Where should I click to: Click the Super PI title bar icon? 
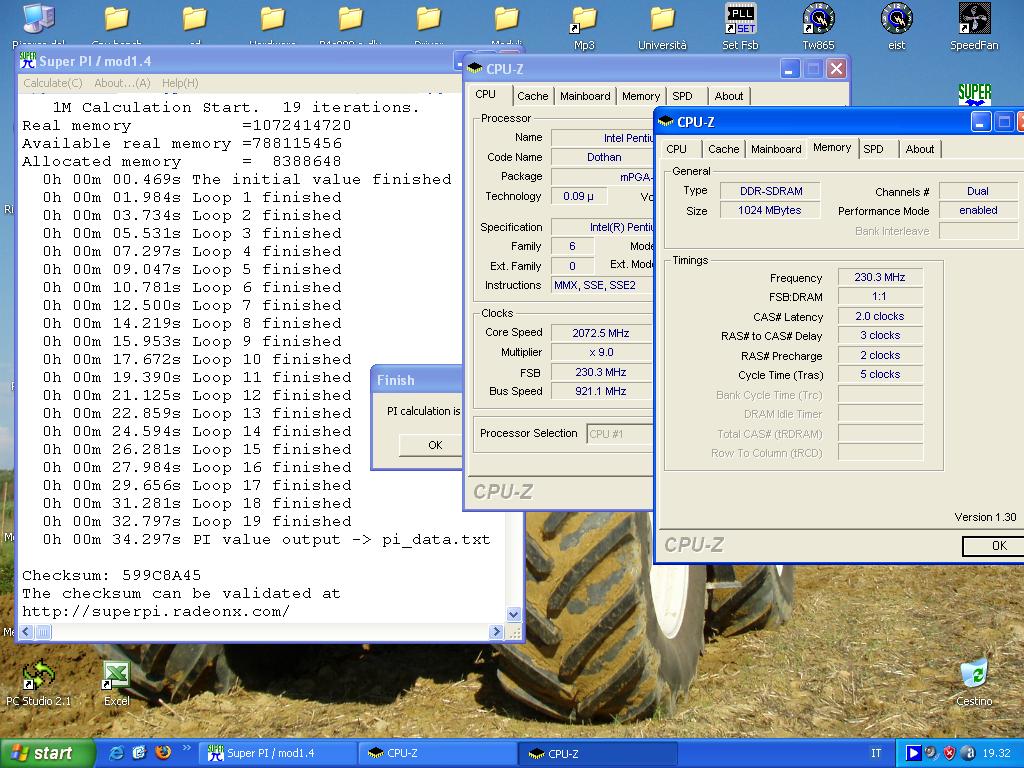pyautogui.click(x=27, y=61)
